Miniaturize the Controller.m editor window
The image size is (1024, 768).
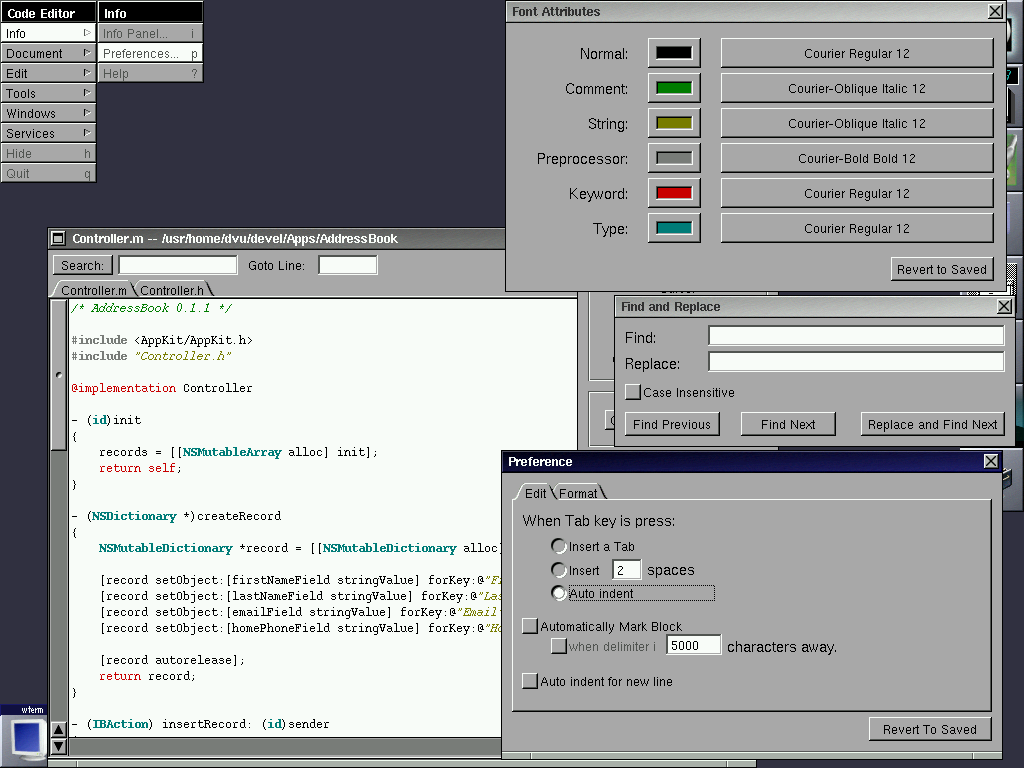[x=58, y=239]
